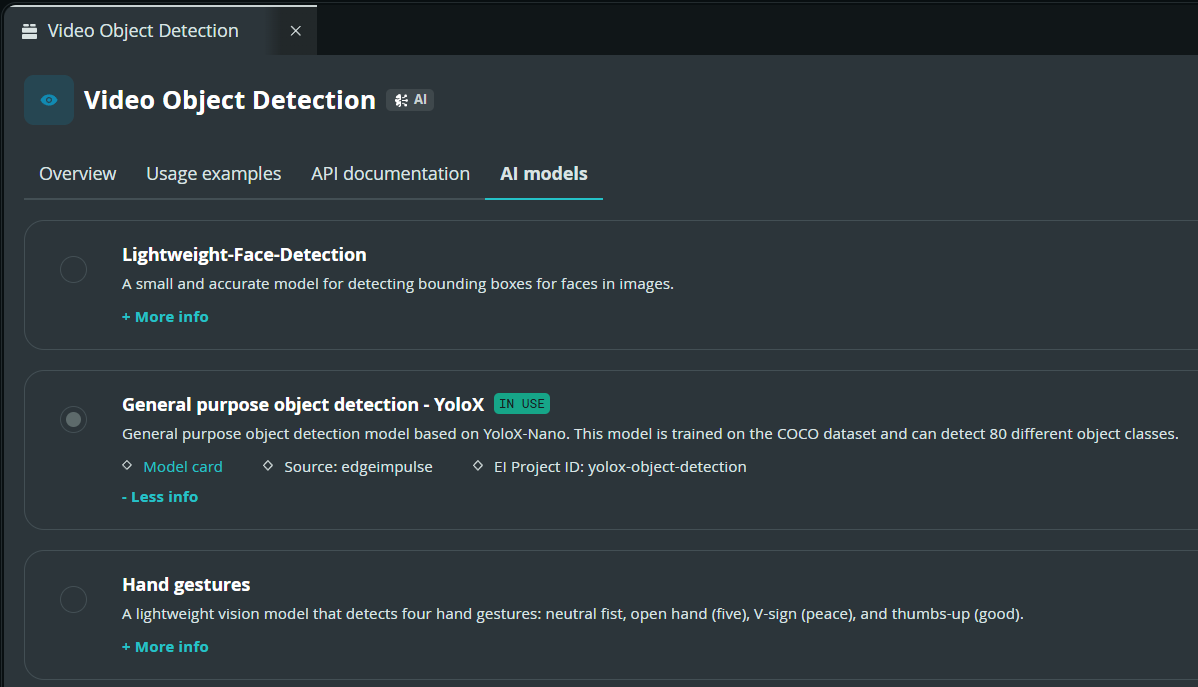The width and height of the screenshot is (1198, 687).
Task: Click the diamond bullet before Model card
Action: coord(128,465)
